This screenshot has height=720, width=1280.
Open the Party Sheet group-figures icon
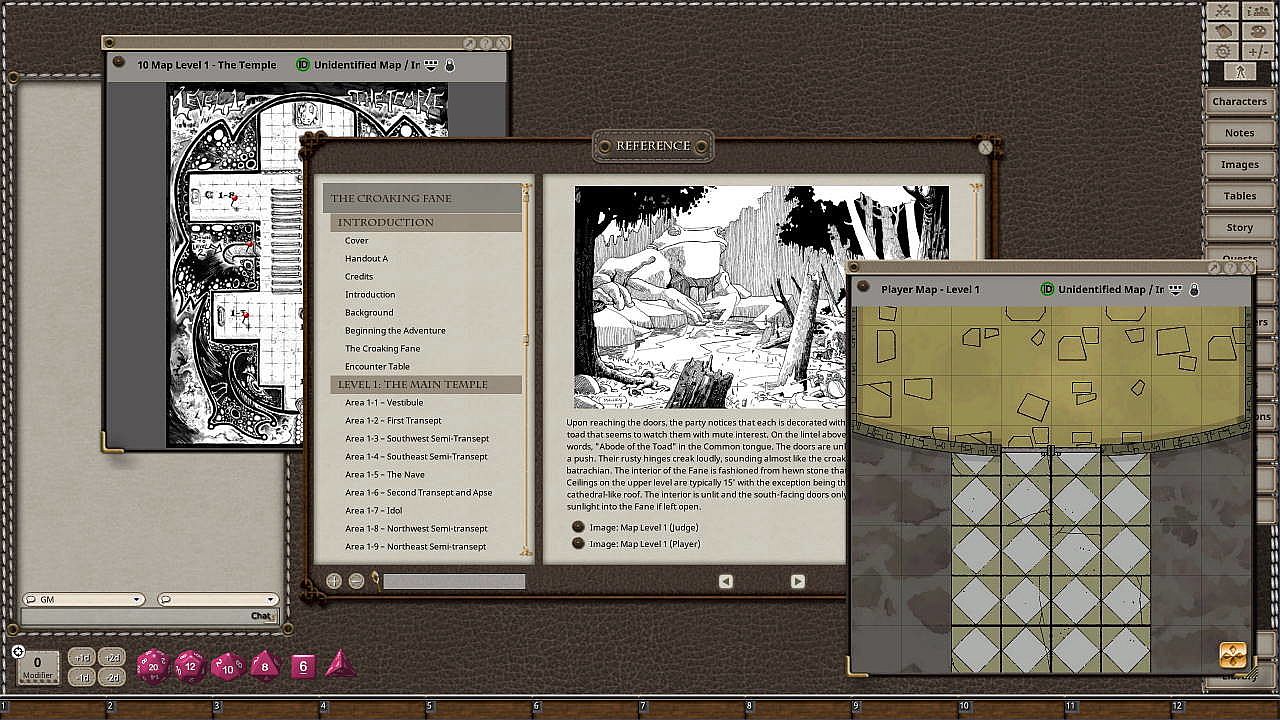click(x=1257, y=11)
